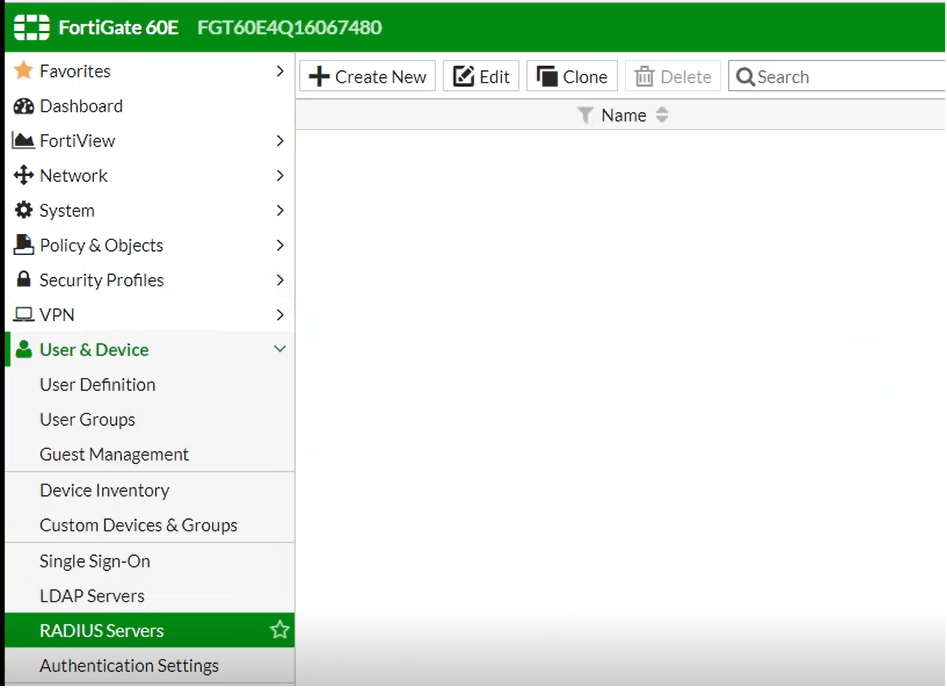947x688 pixels.
Task: Click the Name column filter icon
Action: coord(586,116)
